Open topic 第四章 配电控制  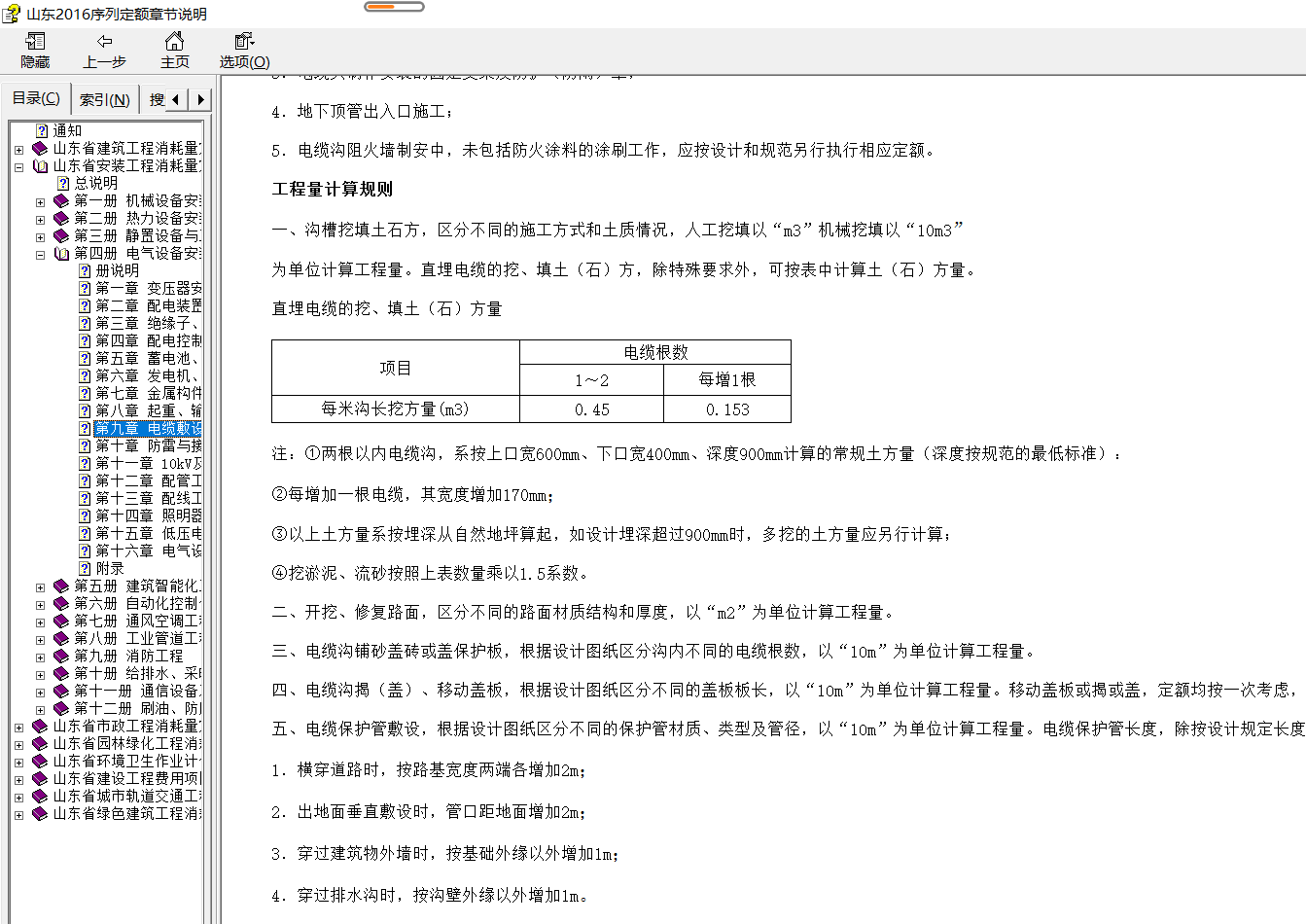(x=148, y=340)
